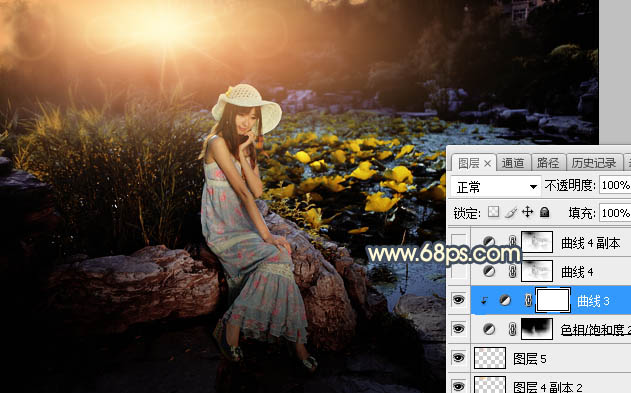Switch to the 历史记录 tab
The height and width of the screenshot is (393, 631).
coord(594,163)
